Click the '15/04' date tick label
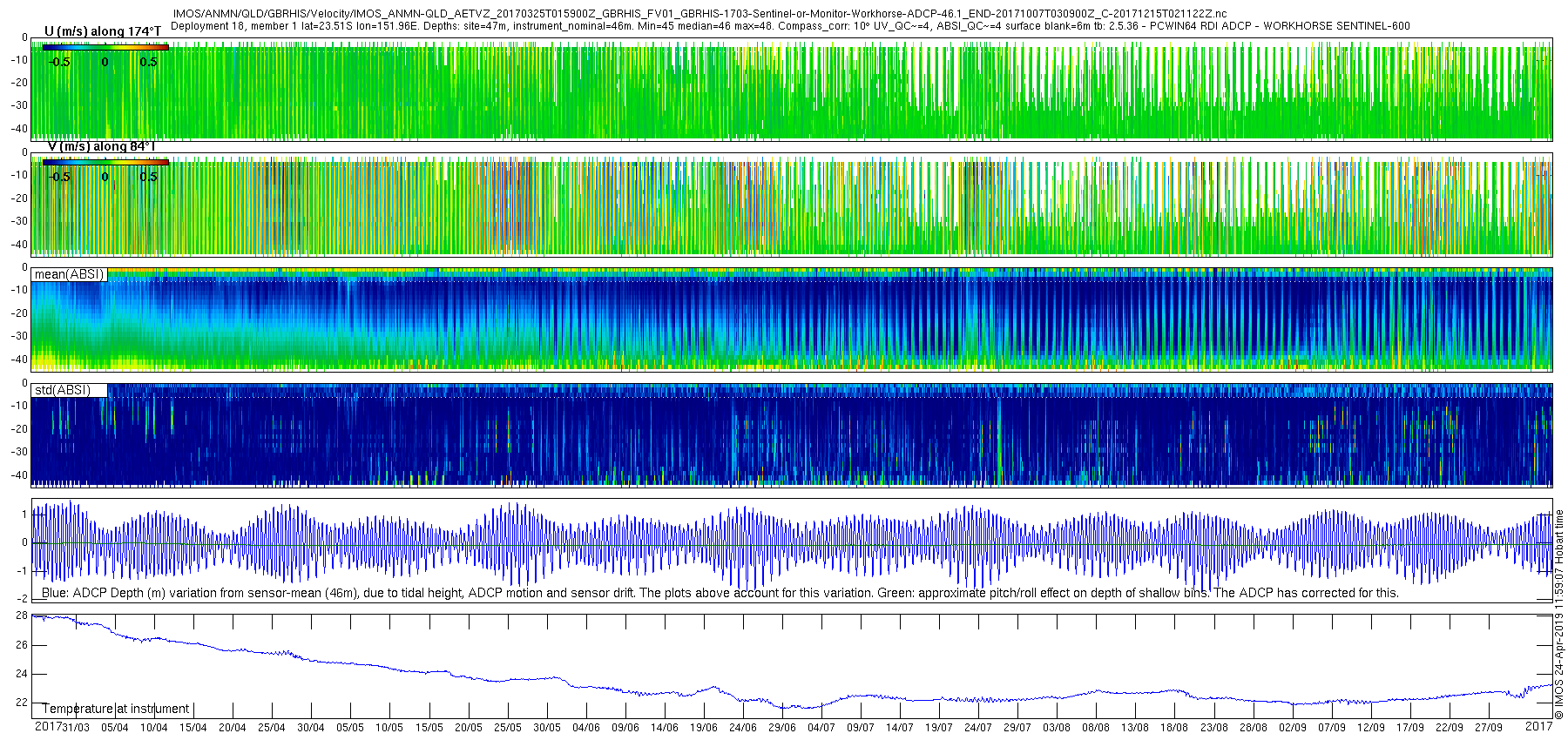This screenshot has height=740, width=1568. click(x=193, y=728)
